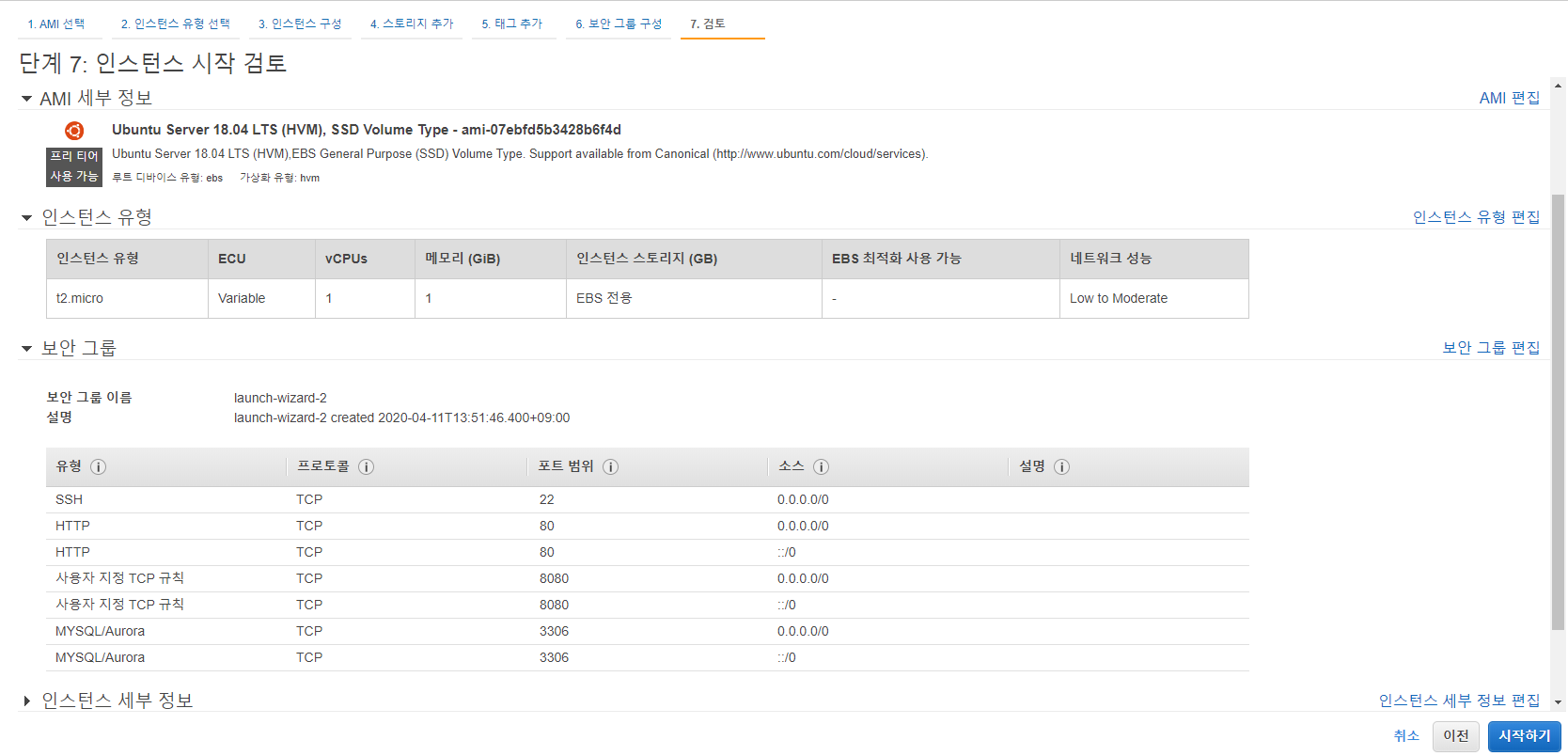The image size is (1568, 756).
Task: Click 사용자 지정 TCP 규칙 row with 0.0.0.0/0
Action: tap(647, 579)
